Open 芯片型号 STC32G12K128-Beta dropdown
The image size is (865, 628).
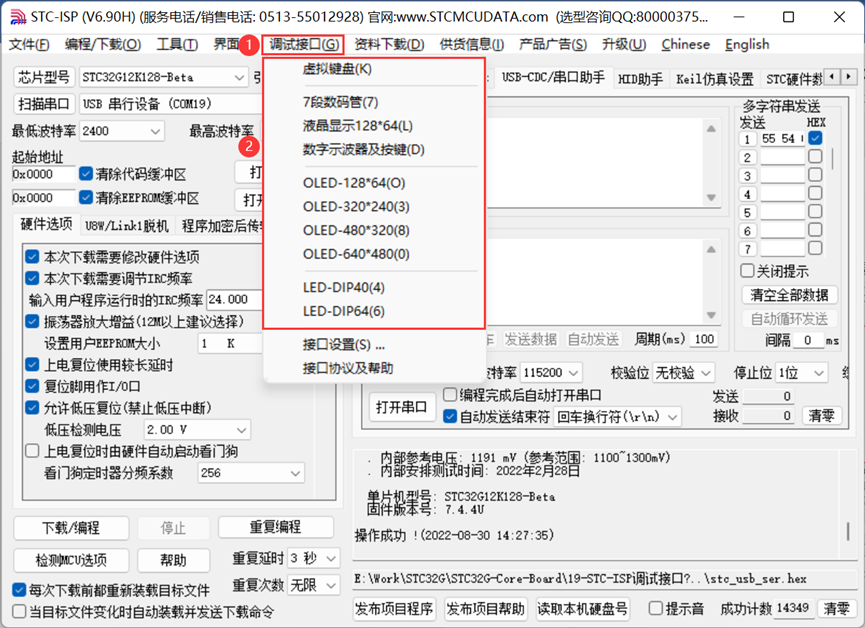pos(163,77)
